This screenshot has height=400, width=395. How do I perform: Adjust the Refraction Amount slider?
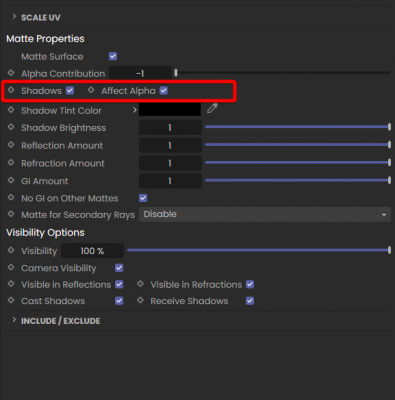click(x=298, y=163)
